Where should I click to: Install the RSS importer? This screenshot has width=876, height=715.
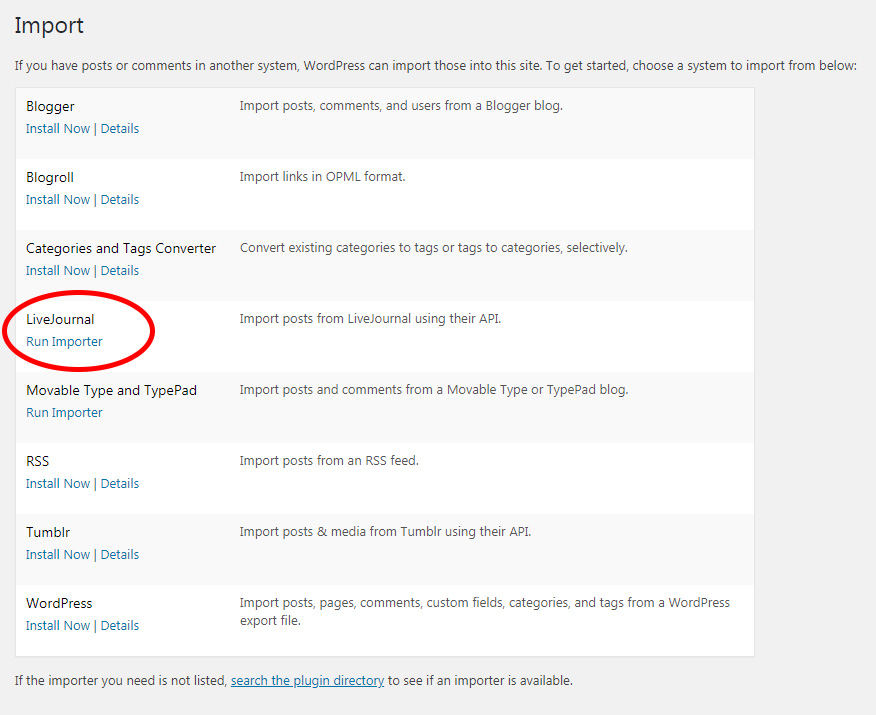(x=57, y=483)
